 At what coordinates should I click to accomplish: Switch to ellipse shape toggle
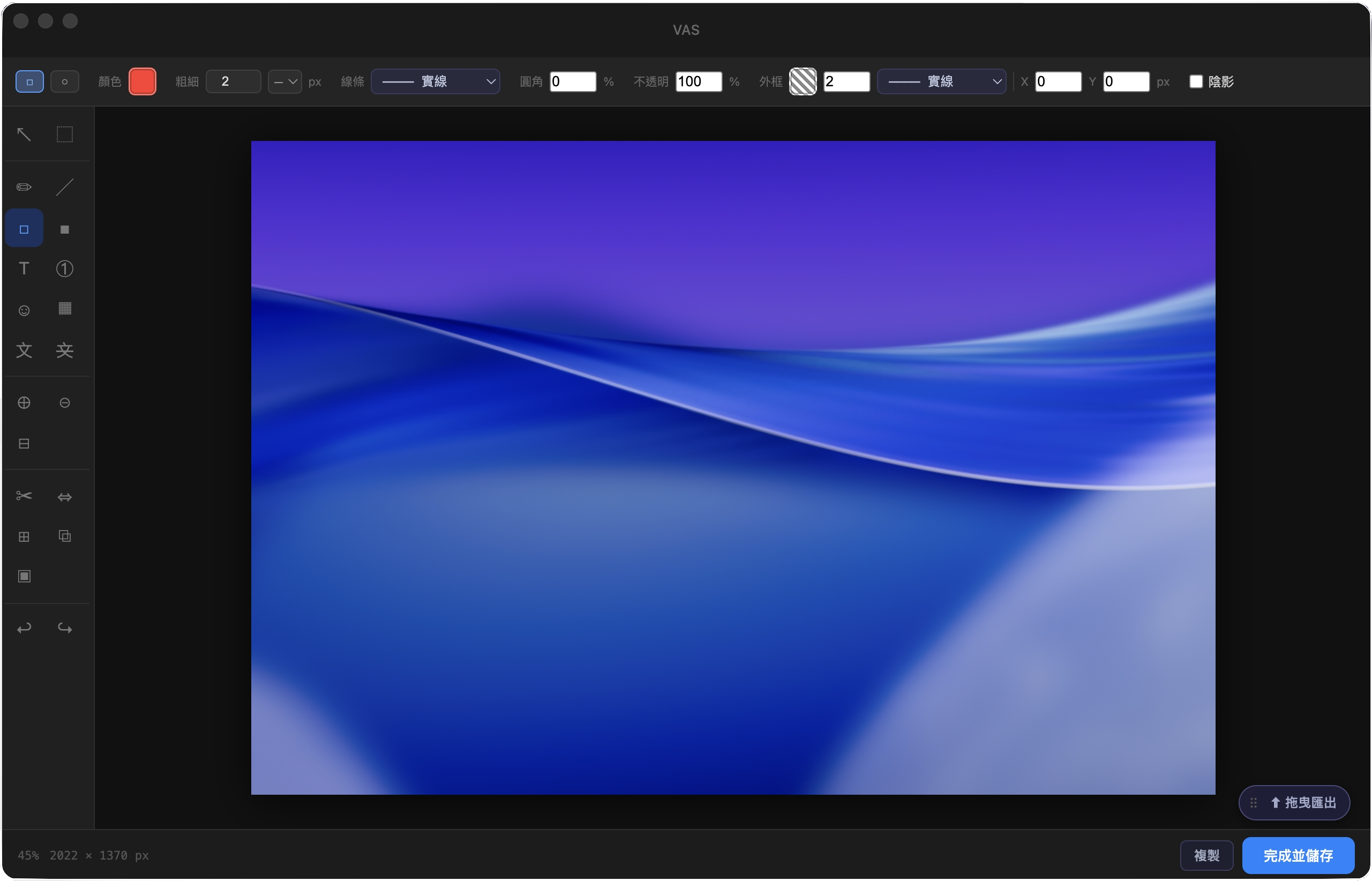click(x=65, y=82)
